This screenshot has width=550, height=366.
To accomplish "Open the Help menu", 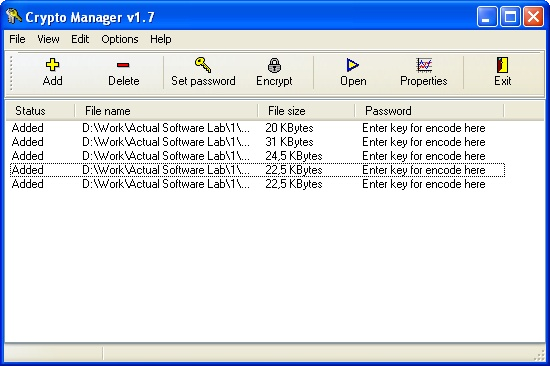I will click(161, 39).
